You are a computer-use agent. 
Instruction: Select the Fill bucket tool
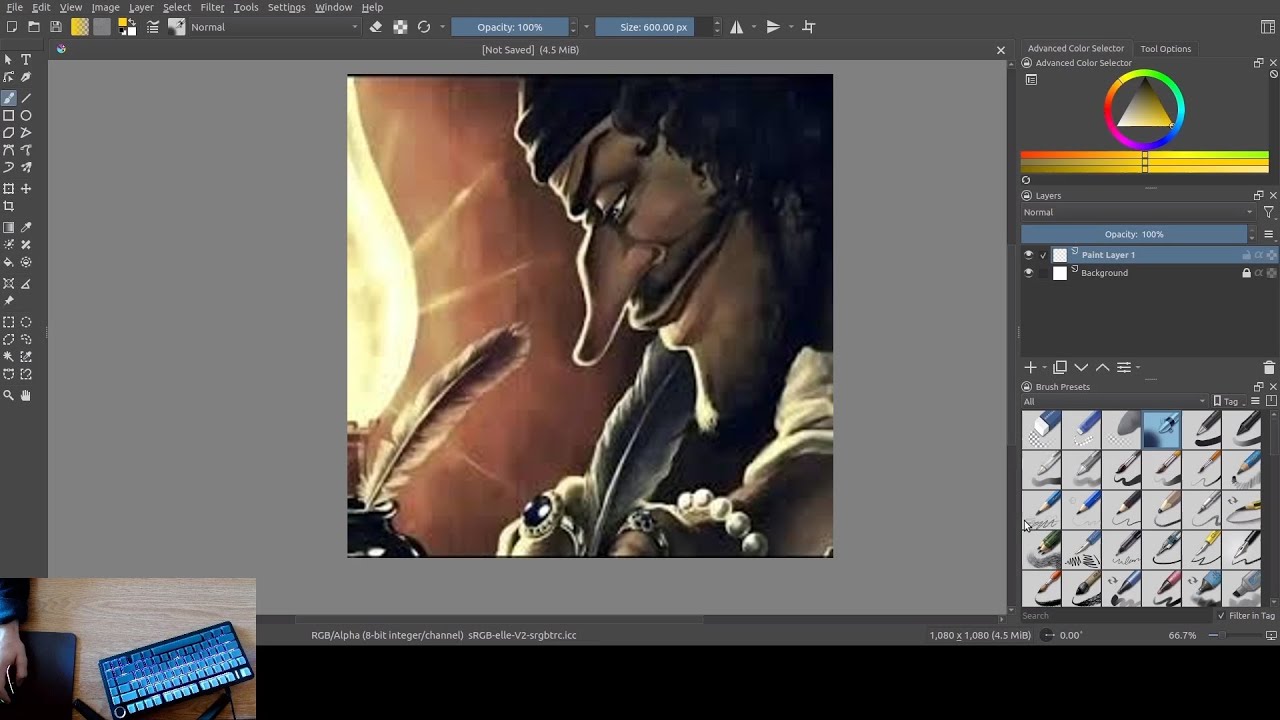(9, 262)
